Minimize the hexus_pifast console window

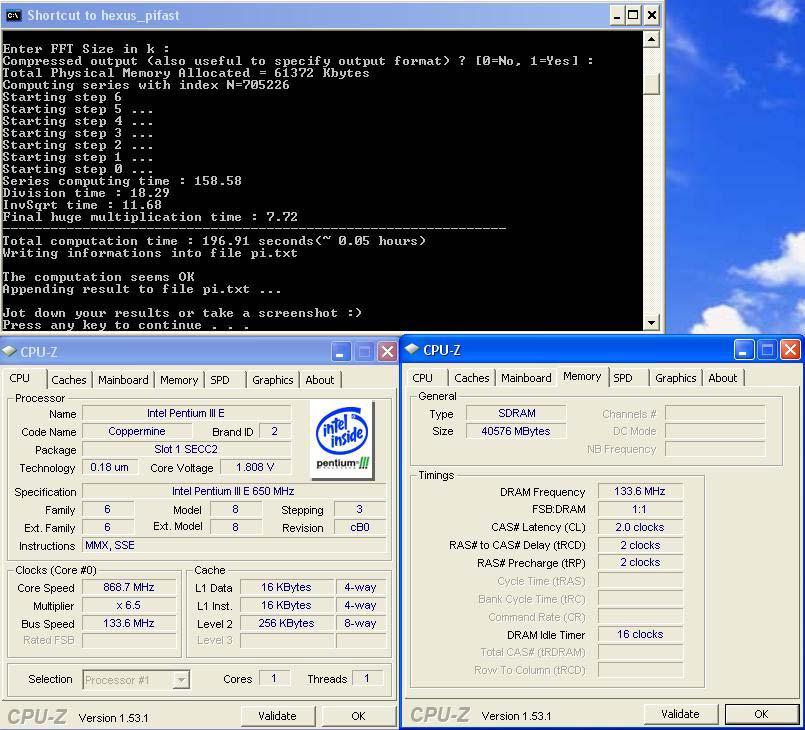617,15
